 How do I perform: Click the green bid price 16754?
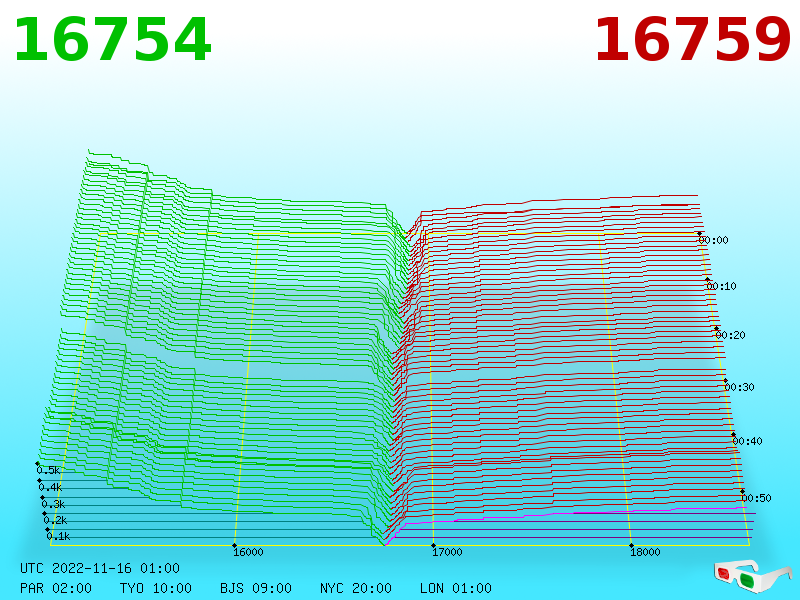pyautogui.click(x=113, y=40)
